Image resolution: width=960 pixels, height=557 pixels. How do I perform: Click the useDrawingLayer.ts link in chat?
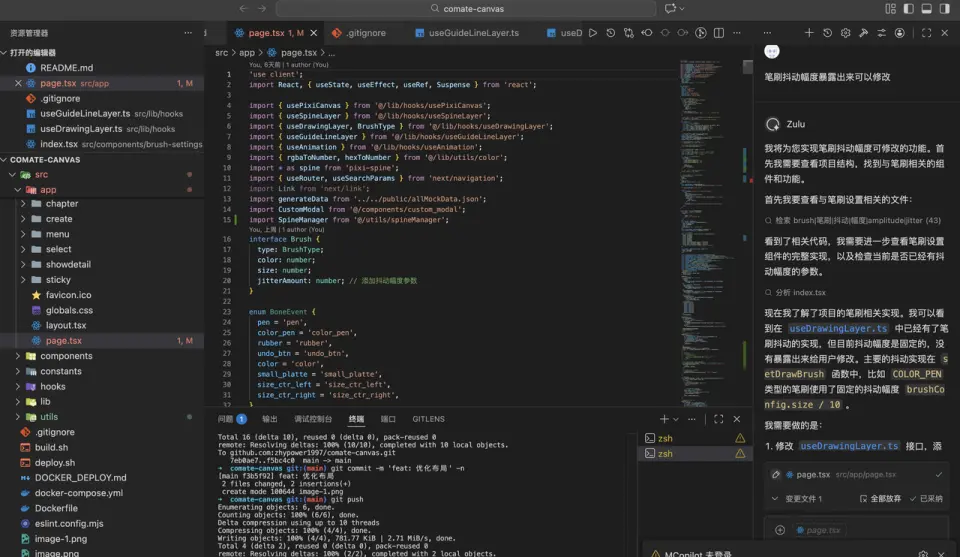click(838, 328)
